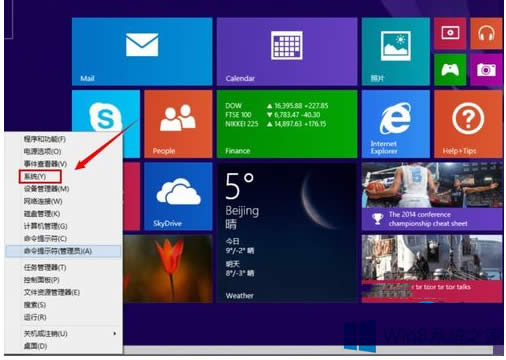Open the Beijing Weather tile
The width and height of the screenshot is (506, 360).
pyautogui.click(x=287, y=233)
